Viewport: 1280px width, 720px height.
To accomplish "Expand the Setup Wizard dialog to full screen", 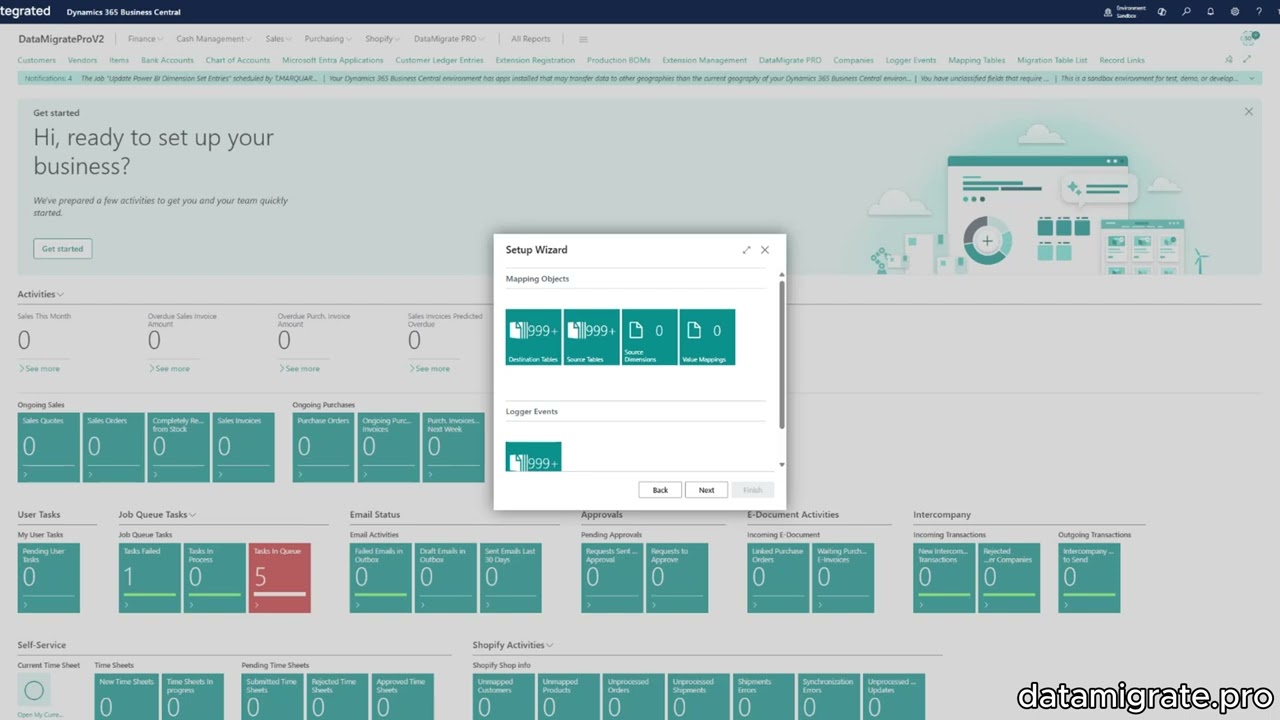I will tap(746, 250).
